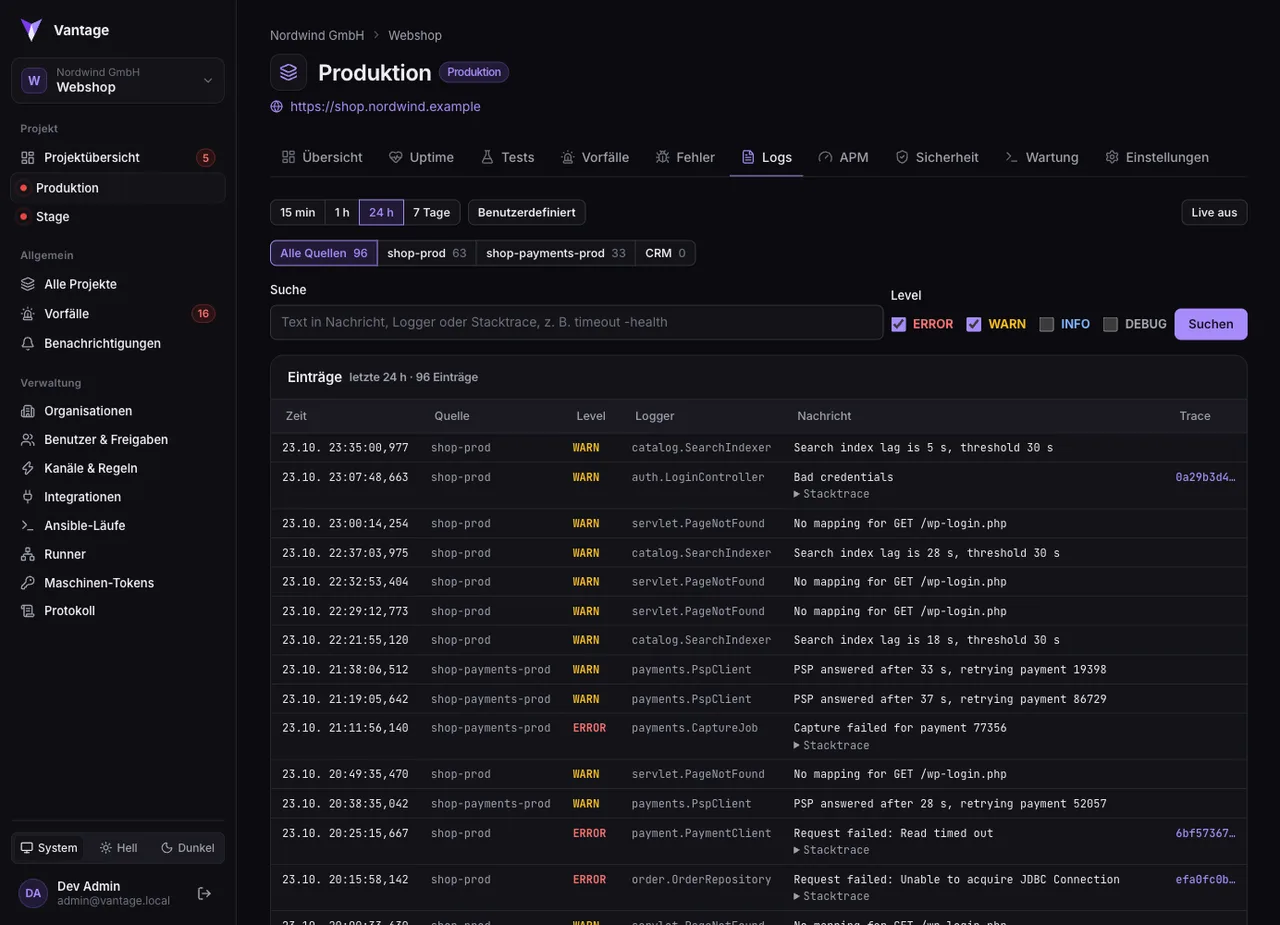Focus the Suche text input field

click(x=577, y=322)
